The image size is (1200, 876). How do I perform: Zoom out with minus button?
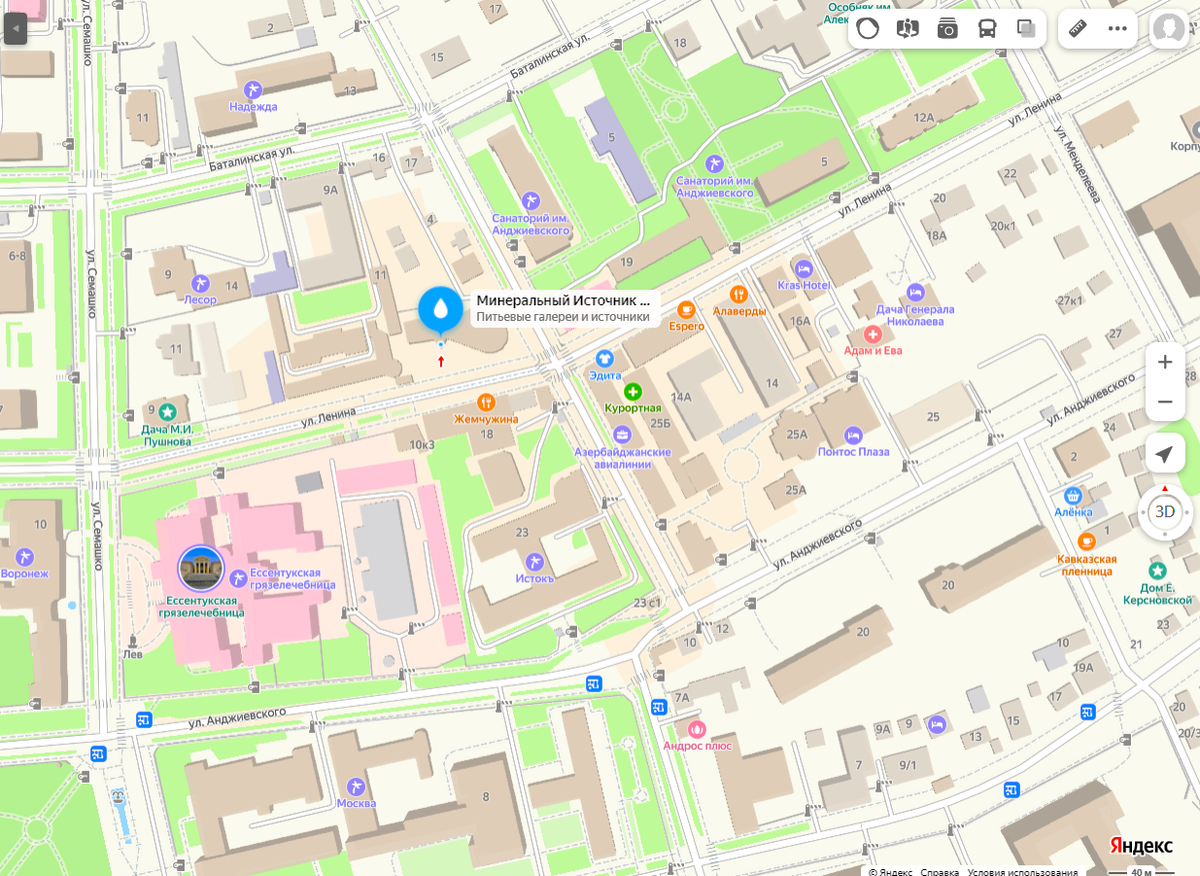coord(1165,402)
